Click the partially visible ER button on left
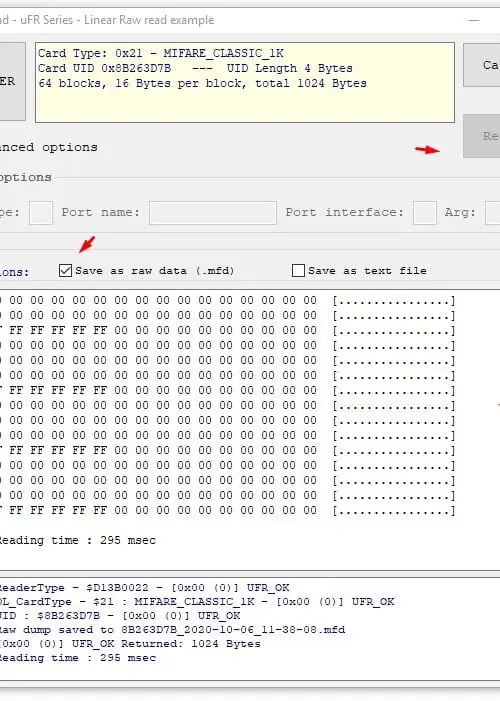Screen dimensions: 500x701 13,81
